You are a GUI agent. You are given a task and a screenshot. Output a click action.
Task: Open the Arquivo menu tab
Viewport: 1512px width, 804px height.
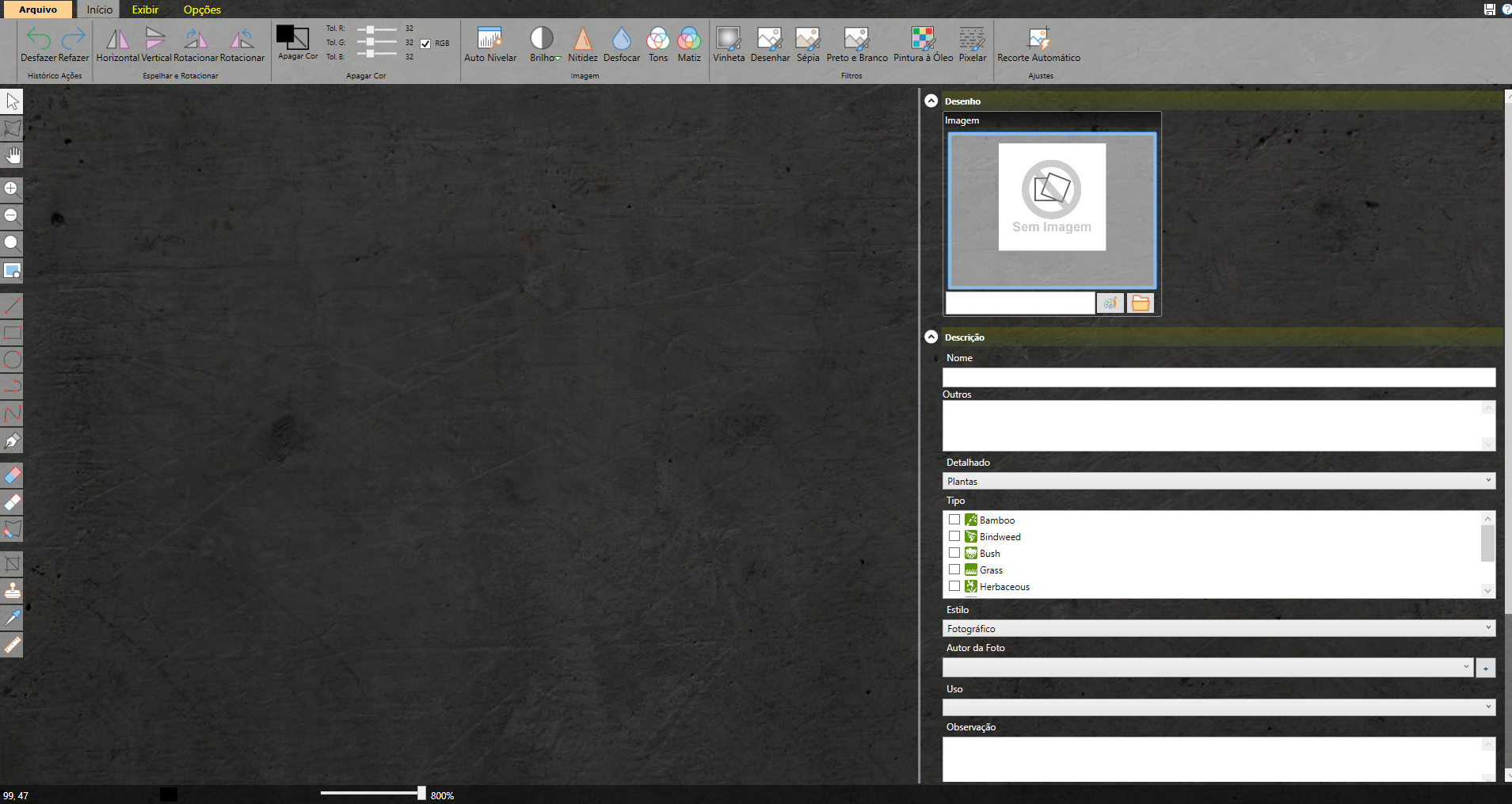pos(38,10)
